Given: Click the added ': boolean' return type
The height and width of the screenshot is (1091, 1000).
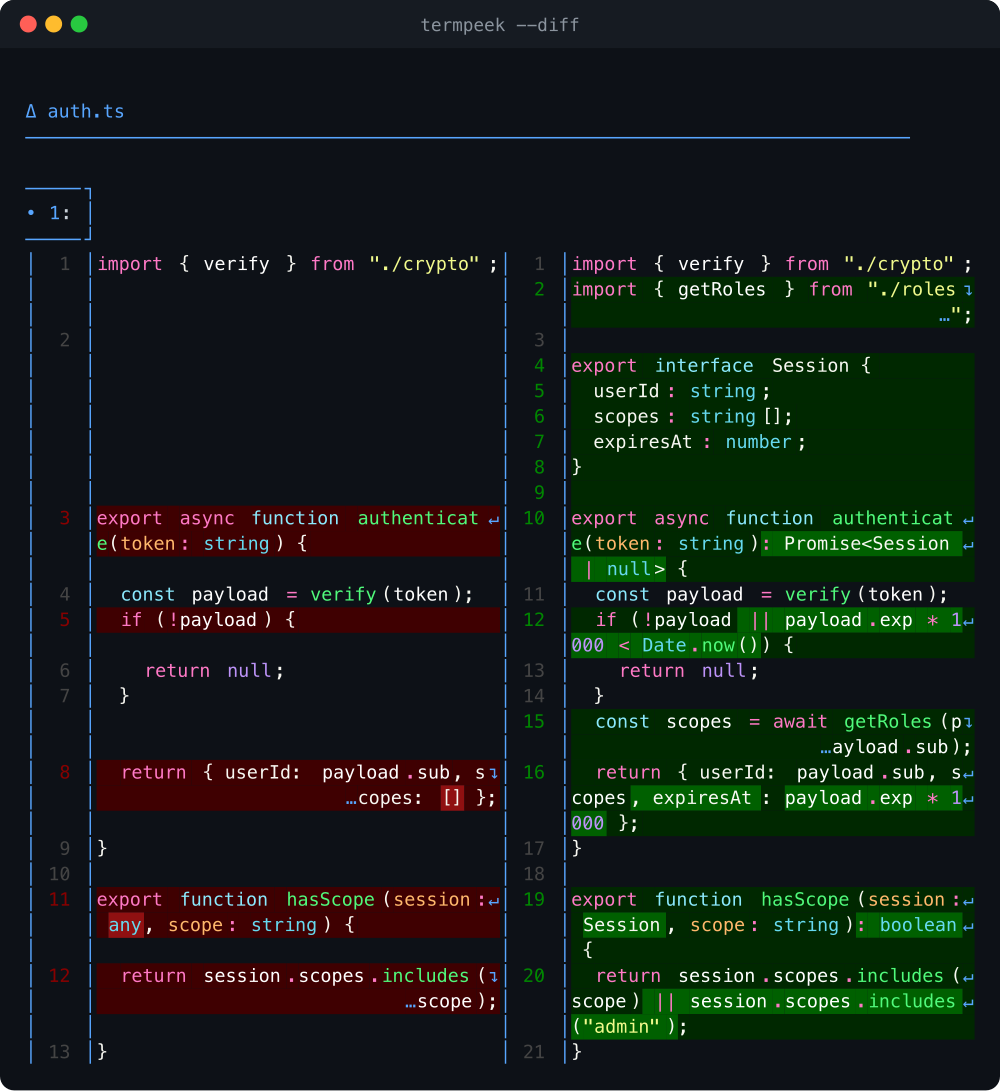Looking at the screenshot, I should coord(907,925).
